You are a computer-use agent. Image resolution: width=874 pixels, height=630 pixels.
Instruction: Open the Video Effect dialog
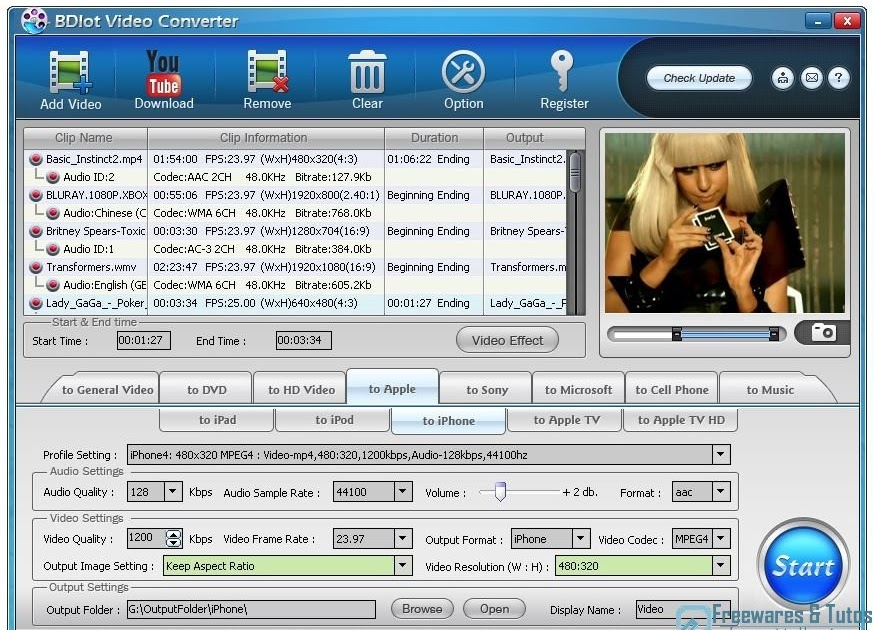(x=507, y=340)
